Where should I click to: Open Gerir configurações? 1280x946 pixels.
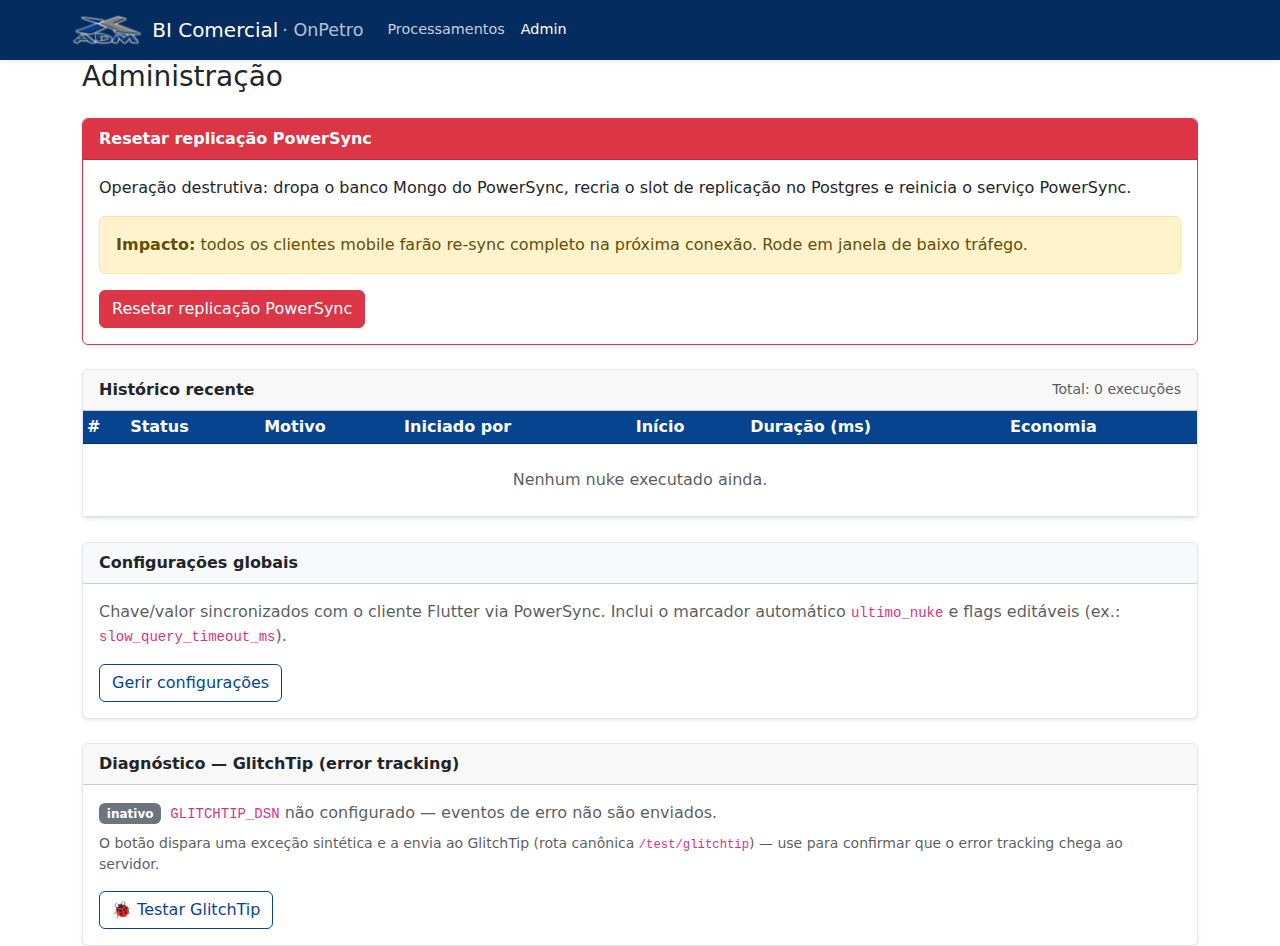click(190, 683)
